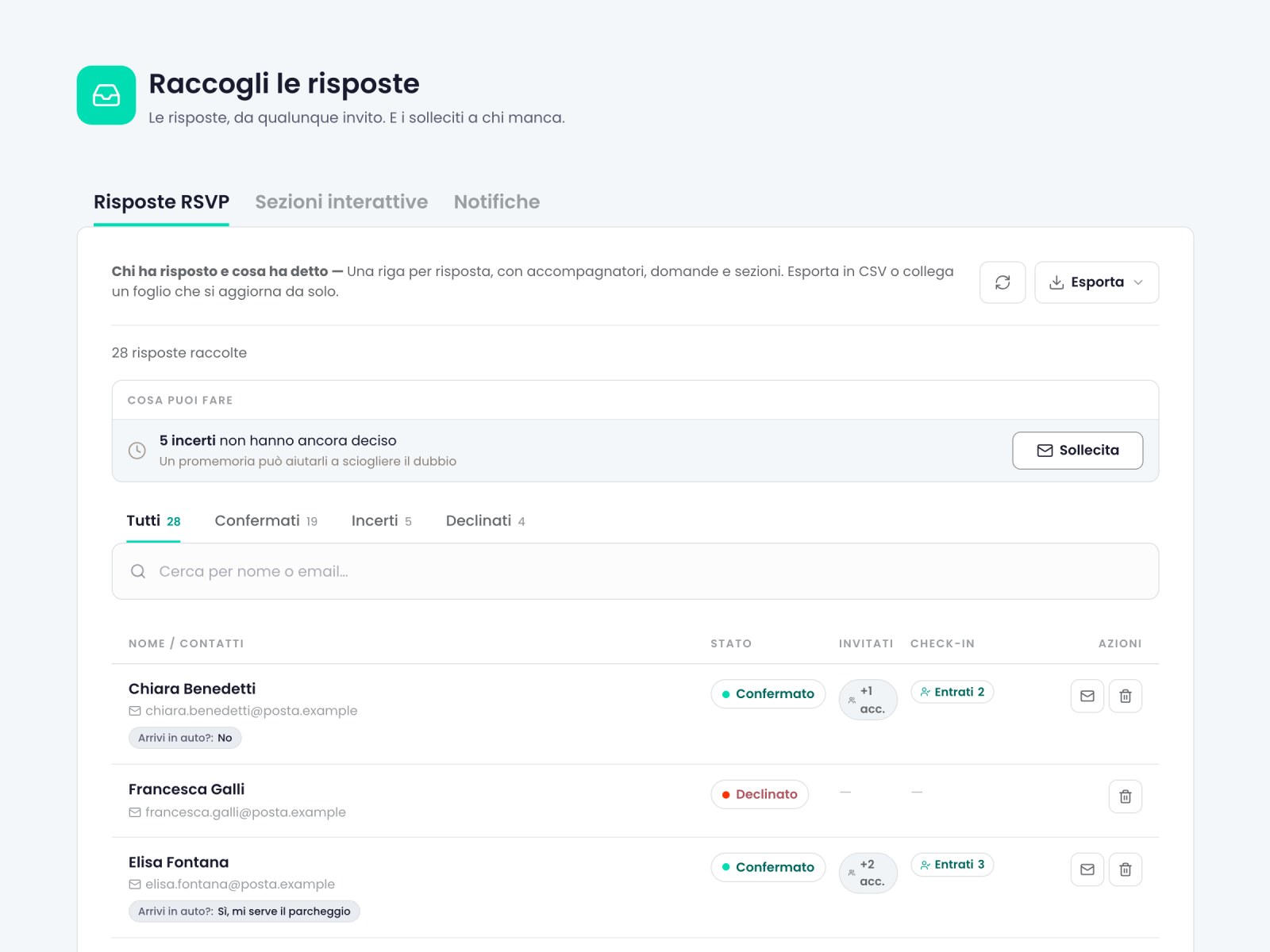The image size is (1270, 952).
Task: Click the Raccogli le risposte title
Action: pos(284,83)
